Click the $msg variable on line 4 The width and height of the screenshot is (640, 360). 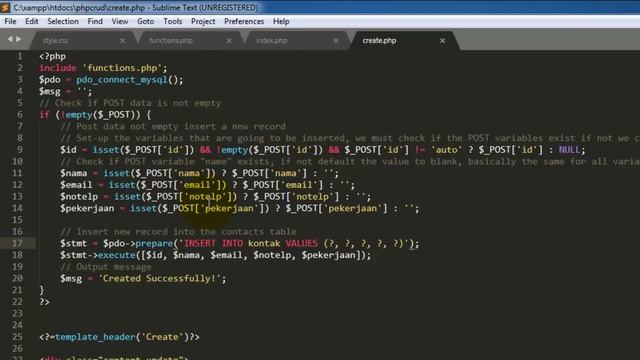[x=50, y=91]
